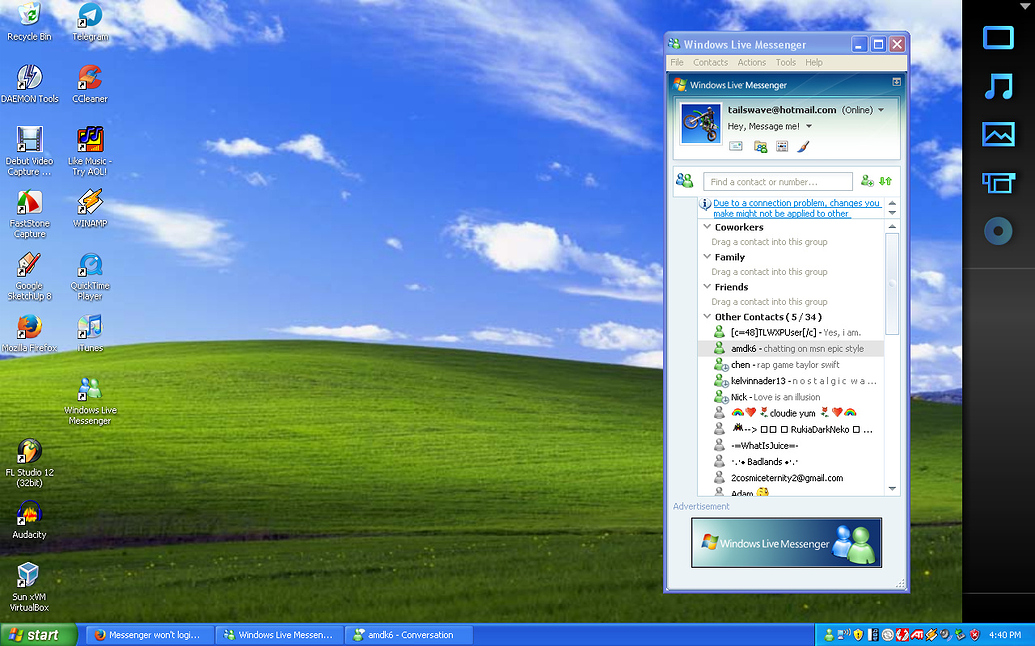Click the disc icon in right sidebar
Image resolution: width=1035 pixels, height=646 pixels.
998,231
